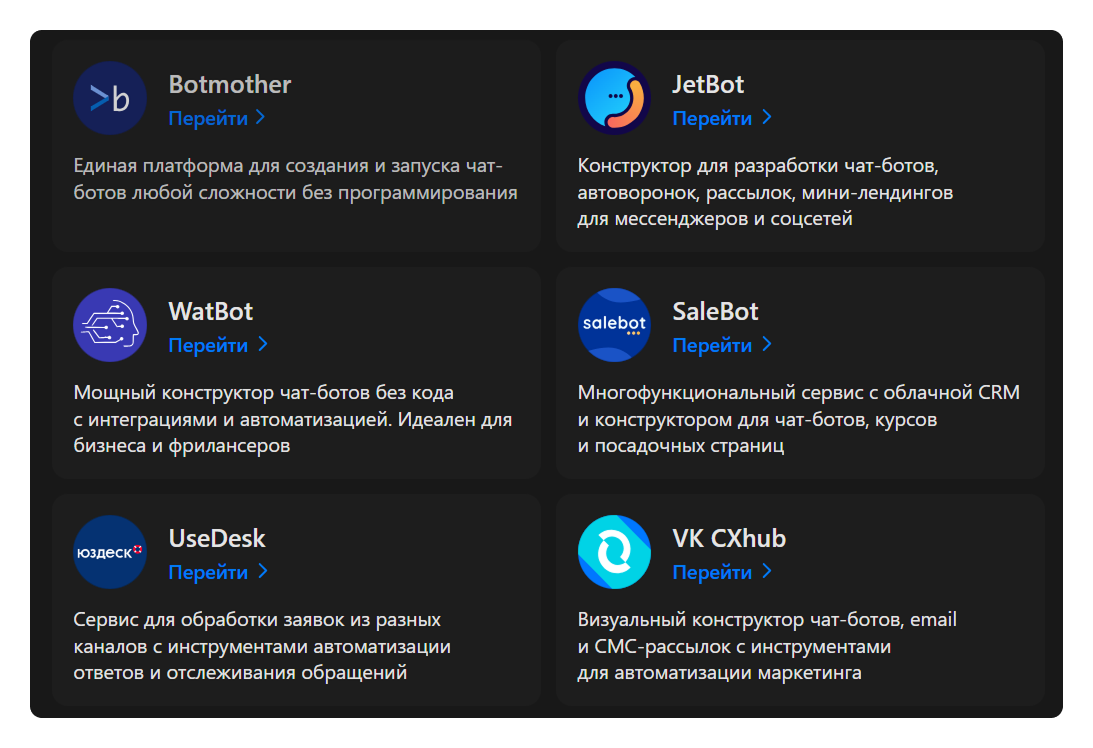The image size is (1093, 748).
Task: Click the WatBot description text
Action: (293, 419)
